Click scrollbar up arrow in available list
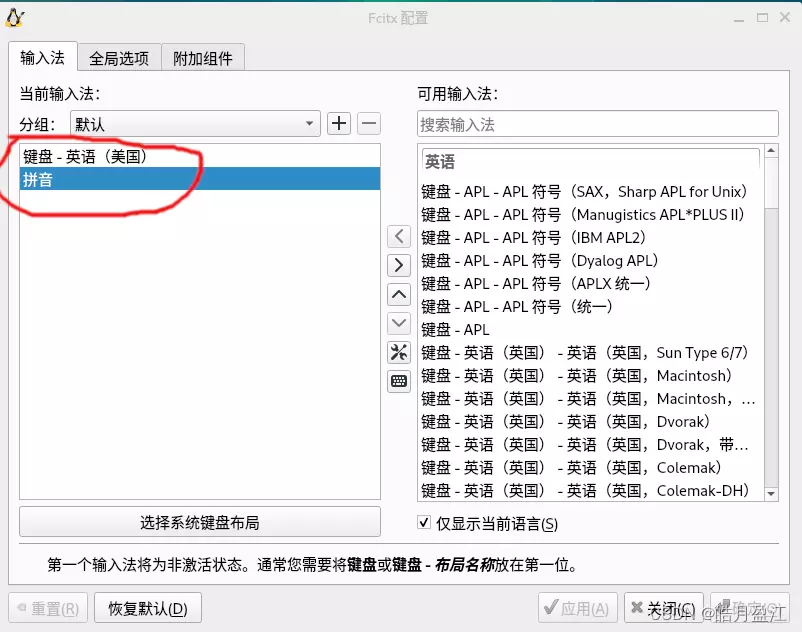The height and width of the screenshot is (632, 802). coord(771,151)
